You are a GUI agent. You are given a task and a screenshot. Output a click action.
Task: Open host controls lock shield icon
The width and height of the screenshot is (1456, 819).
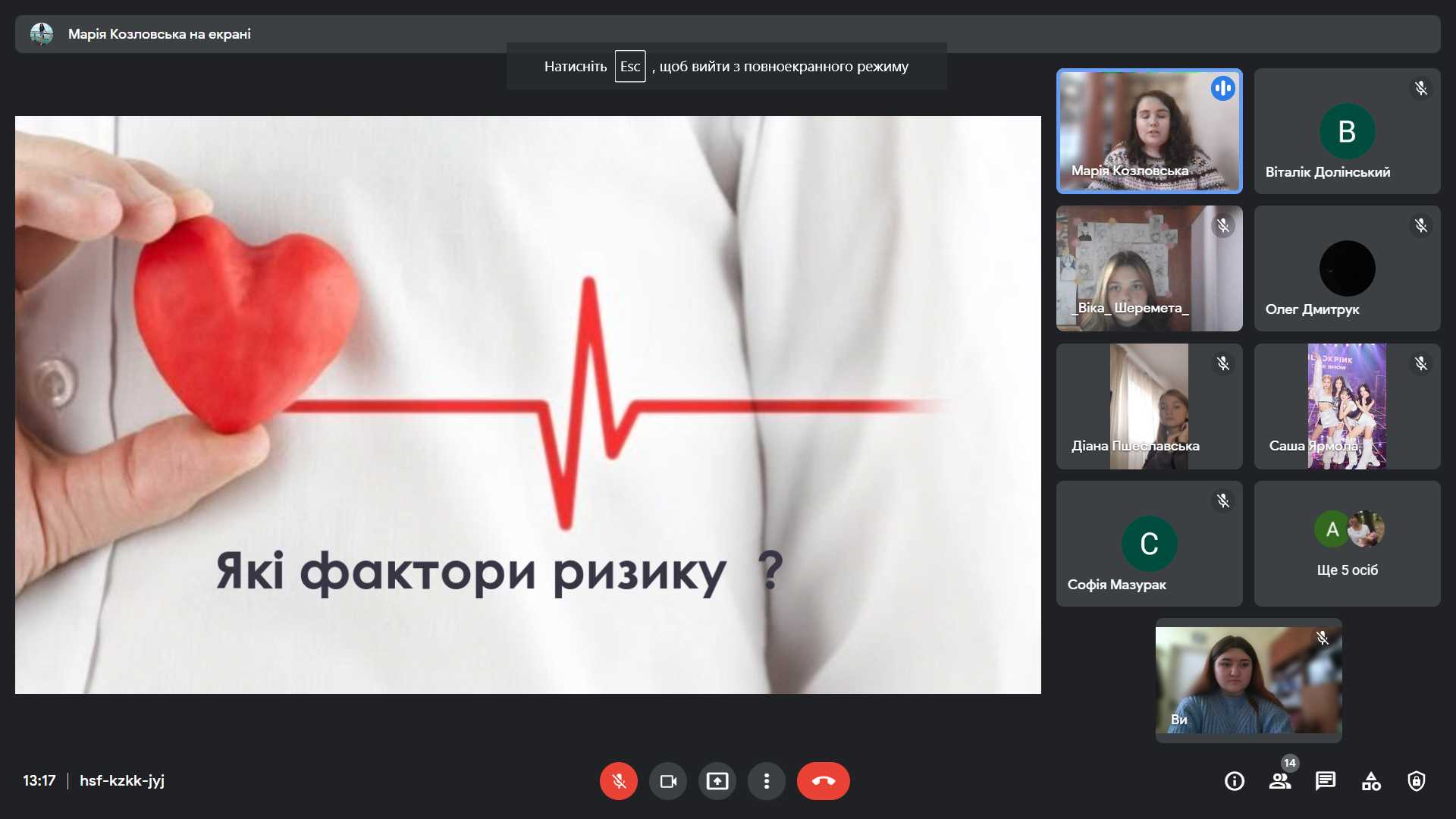(1416, 781)
